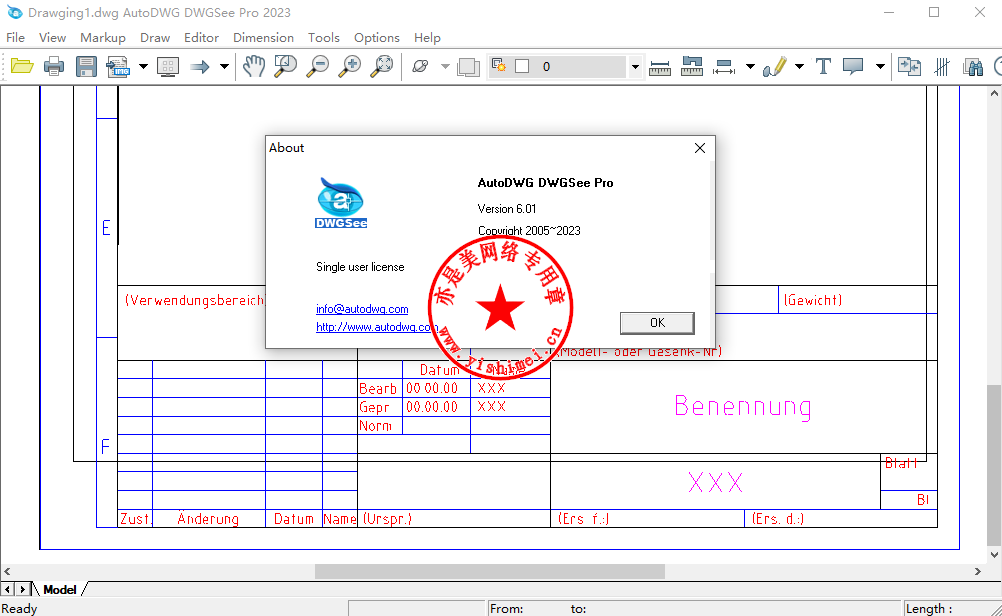Expand the callout bubble dropdown arrow

click(880, 66)
